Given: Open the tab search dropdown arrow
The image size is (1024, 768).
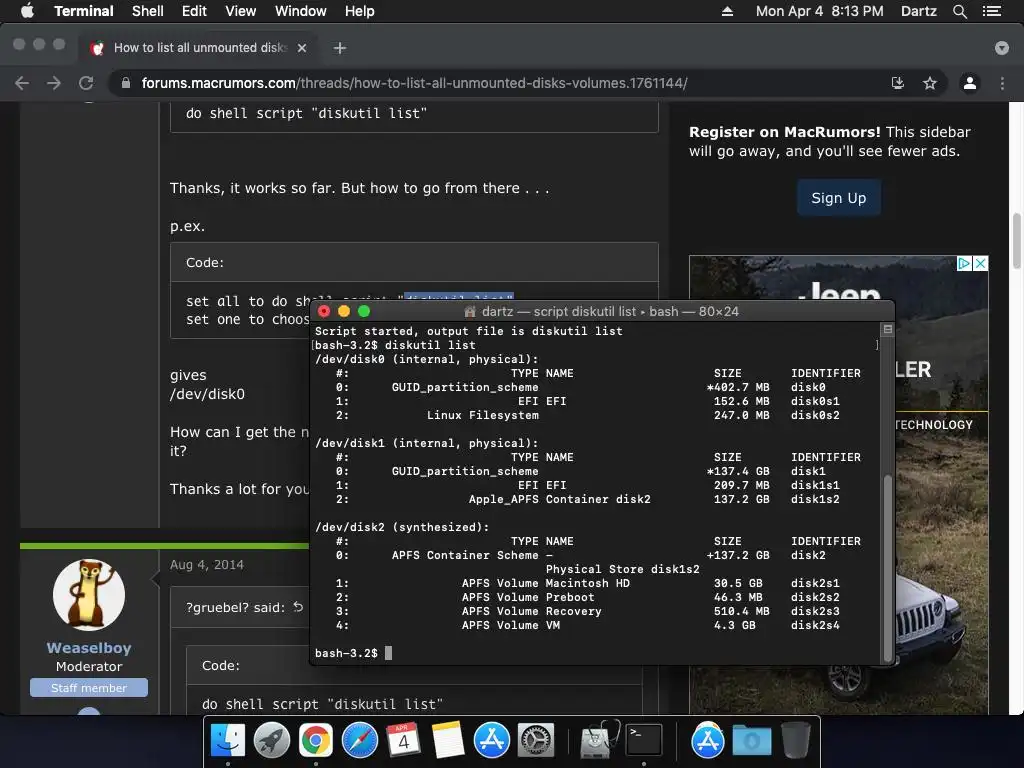Looking at the screenshot, I should [1002, 48].
